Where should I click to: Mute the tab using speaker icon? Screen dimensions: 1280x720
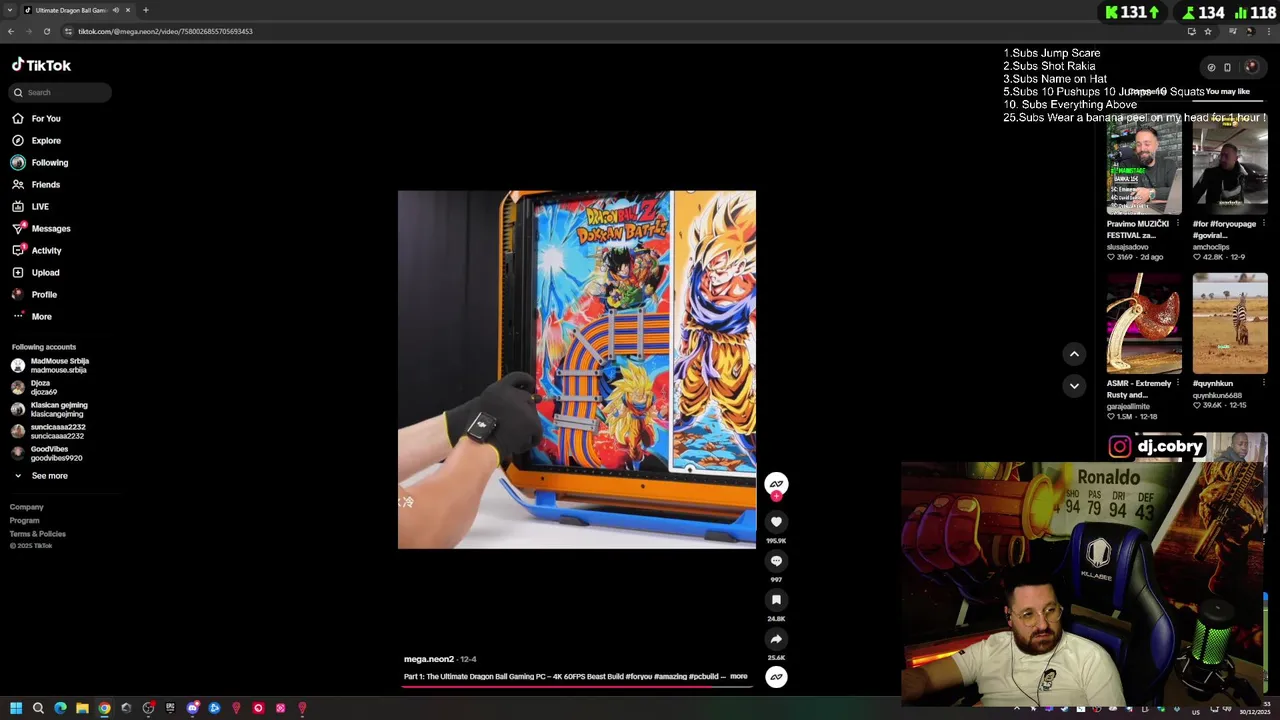116,10
